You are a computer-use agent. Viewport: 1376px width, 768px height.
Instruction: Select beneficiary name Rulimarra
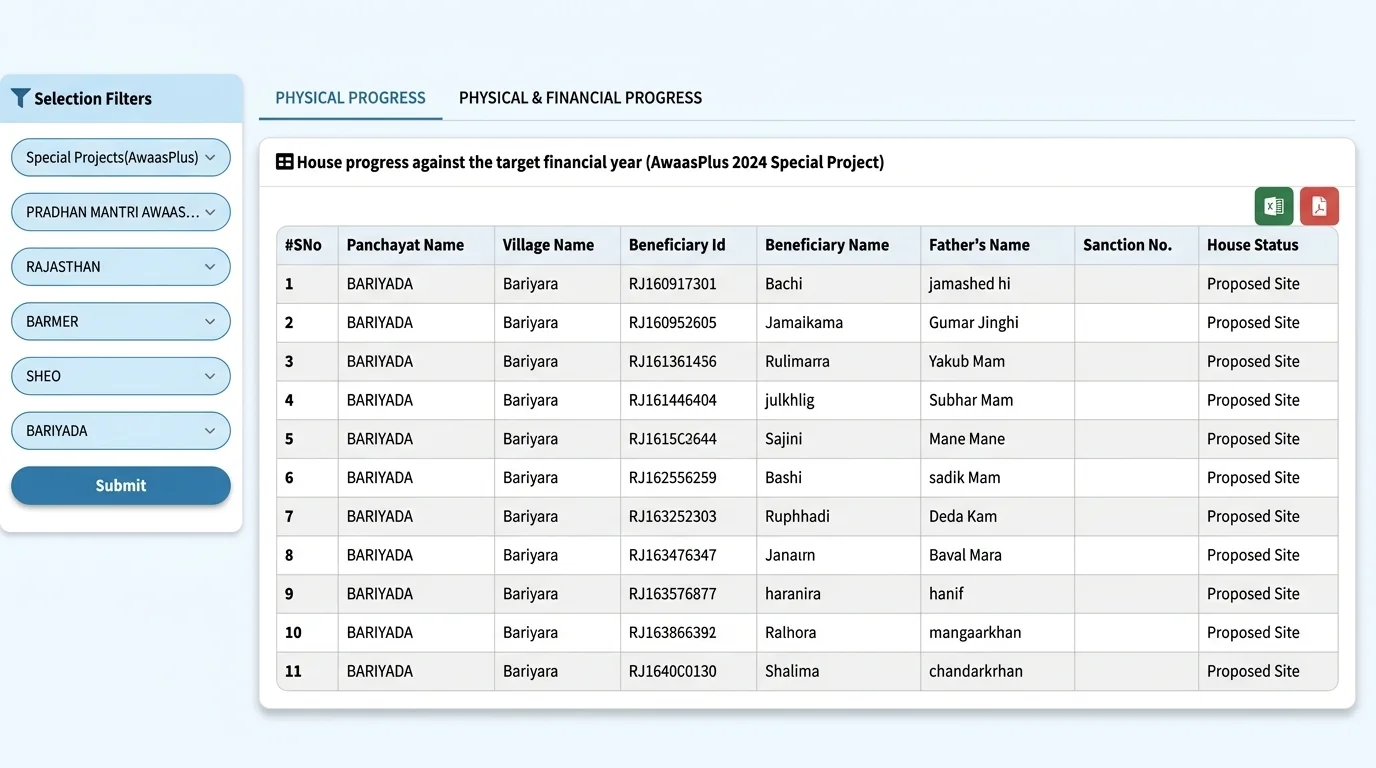tap(797, 361)
